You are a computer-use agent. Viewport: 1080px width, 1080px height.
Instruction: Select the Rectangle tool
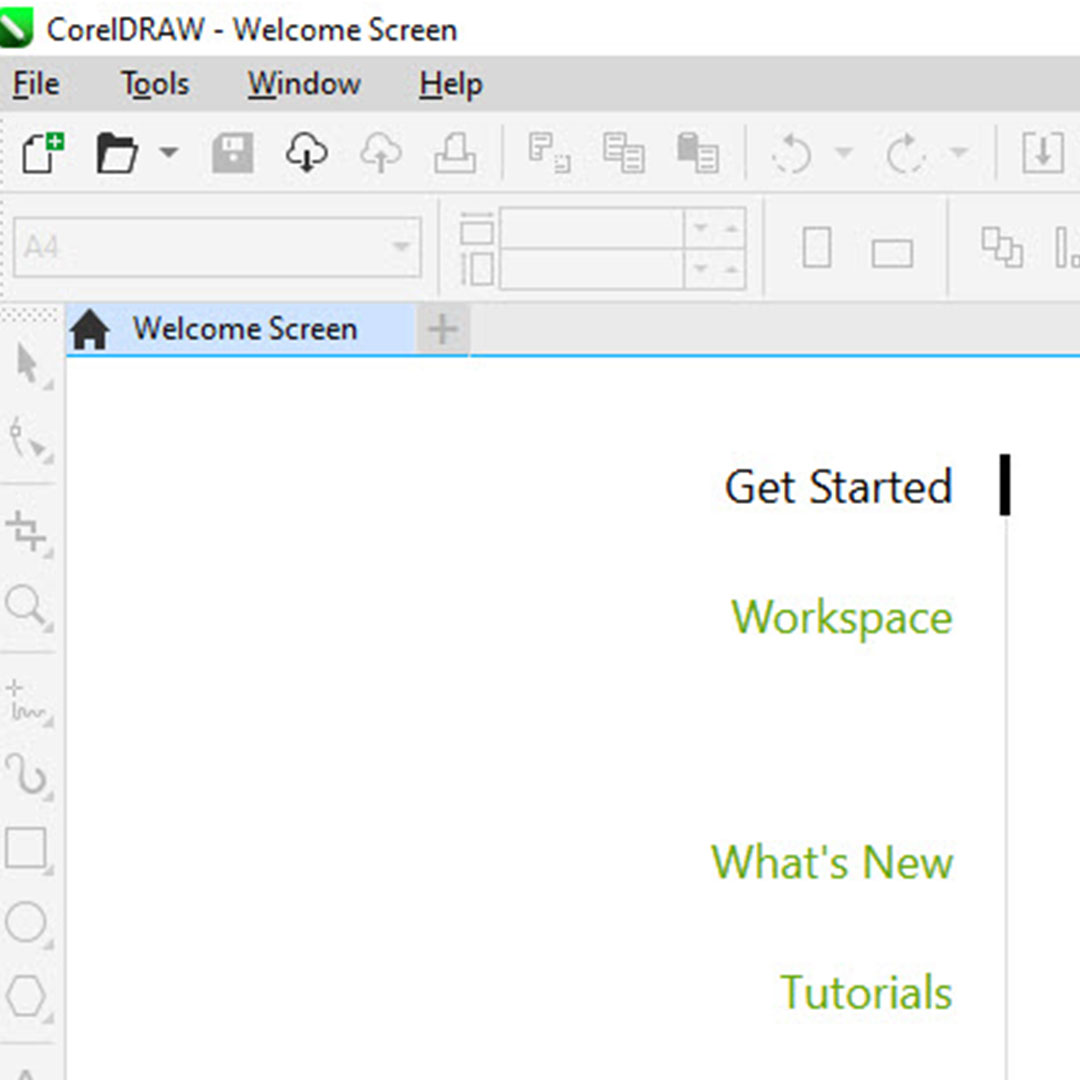click(27, 849)
